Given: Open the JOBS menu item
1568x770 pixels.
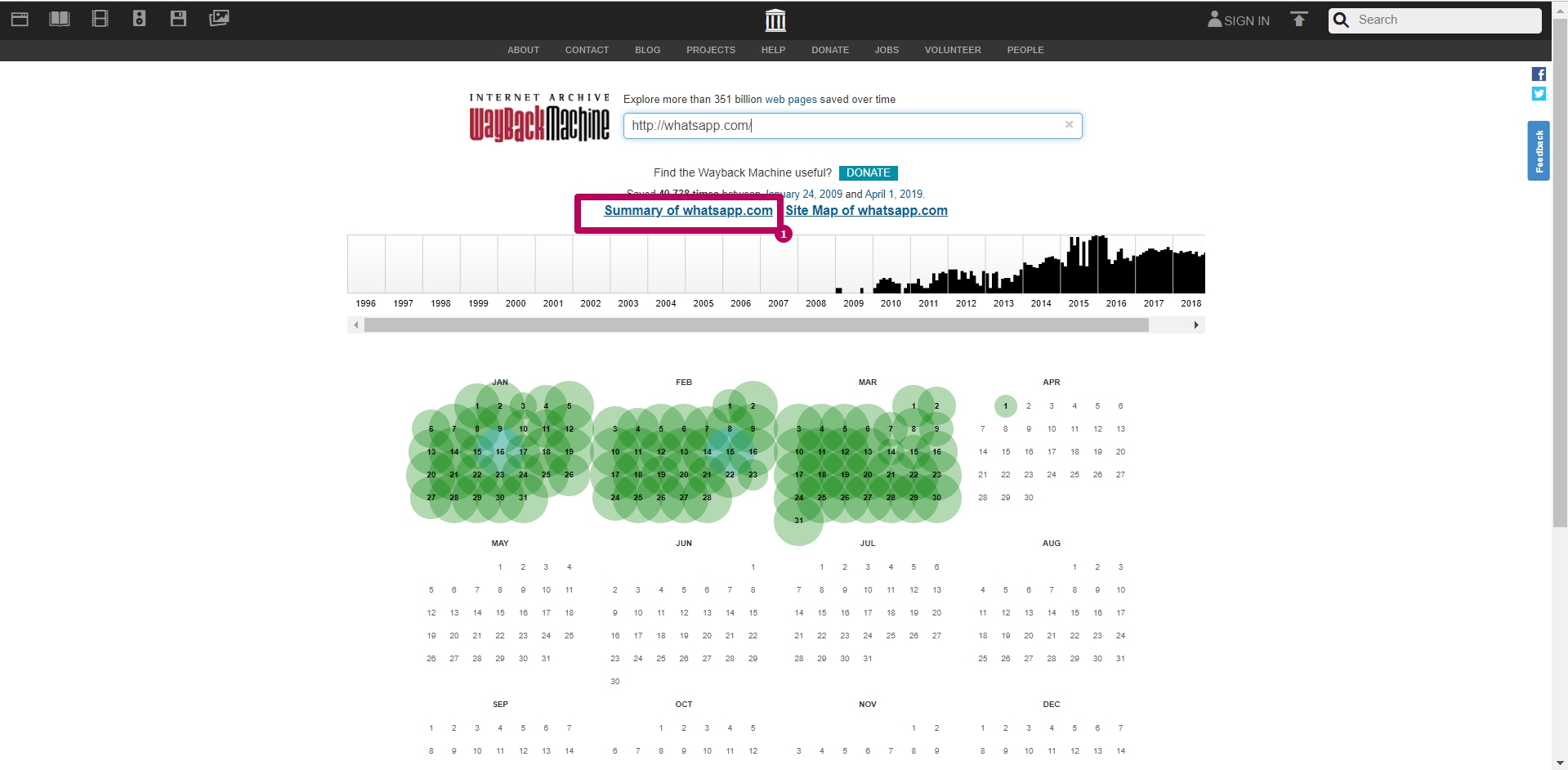Looking at the screenshot, I should coord(887,51).
